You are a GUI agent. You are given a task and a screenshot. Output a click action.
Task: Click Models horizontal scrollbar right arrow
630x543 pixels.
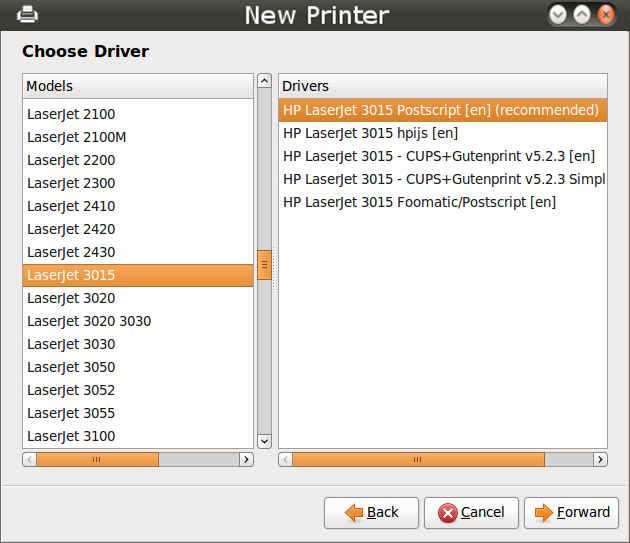point(246,459)
